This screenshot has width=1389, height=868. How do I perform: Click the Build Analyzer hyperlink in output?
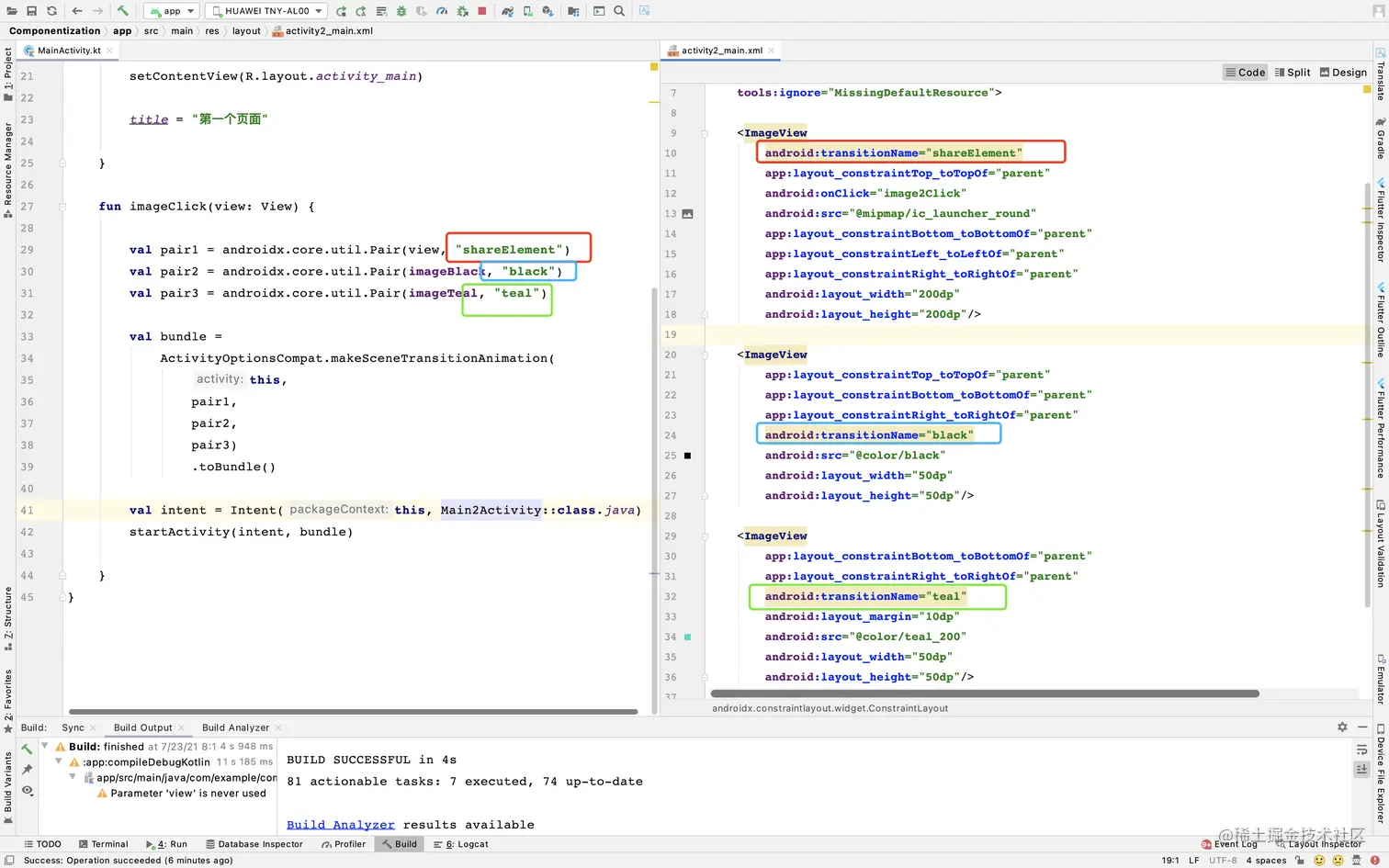[x=340, y=825]
